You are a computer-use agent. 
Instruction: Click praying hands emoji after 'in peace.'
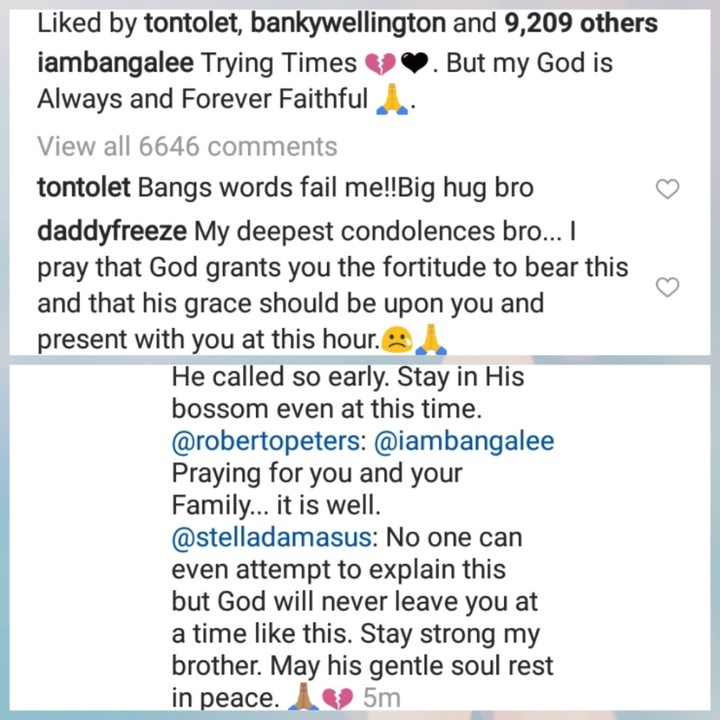pyautogui.click(x=301, y=699)
